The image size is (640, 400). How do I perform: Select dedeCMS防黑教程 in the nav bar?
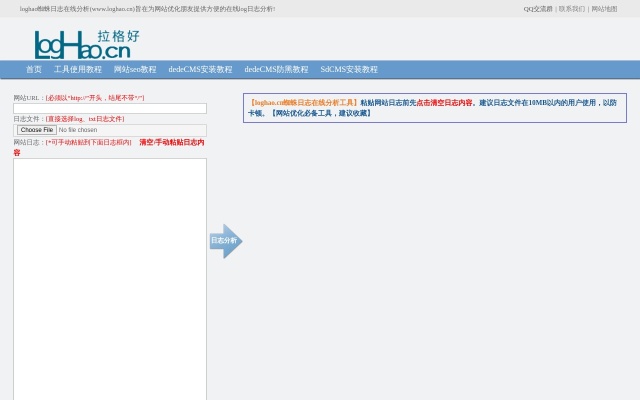pyautogui.click(x=276, y=70)
